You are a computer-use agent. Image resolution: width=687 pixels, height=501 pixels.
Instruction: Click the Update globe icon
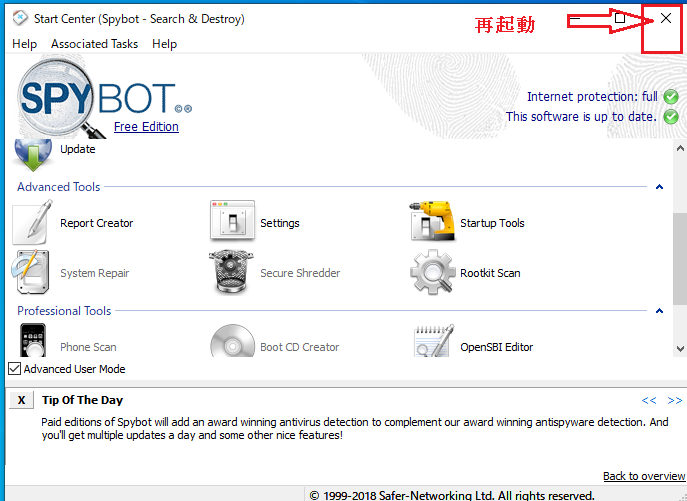pyautogui.click(x=33, y=154)
